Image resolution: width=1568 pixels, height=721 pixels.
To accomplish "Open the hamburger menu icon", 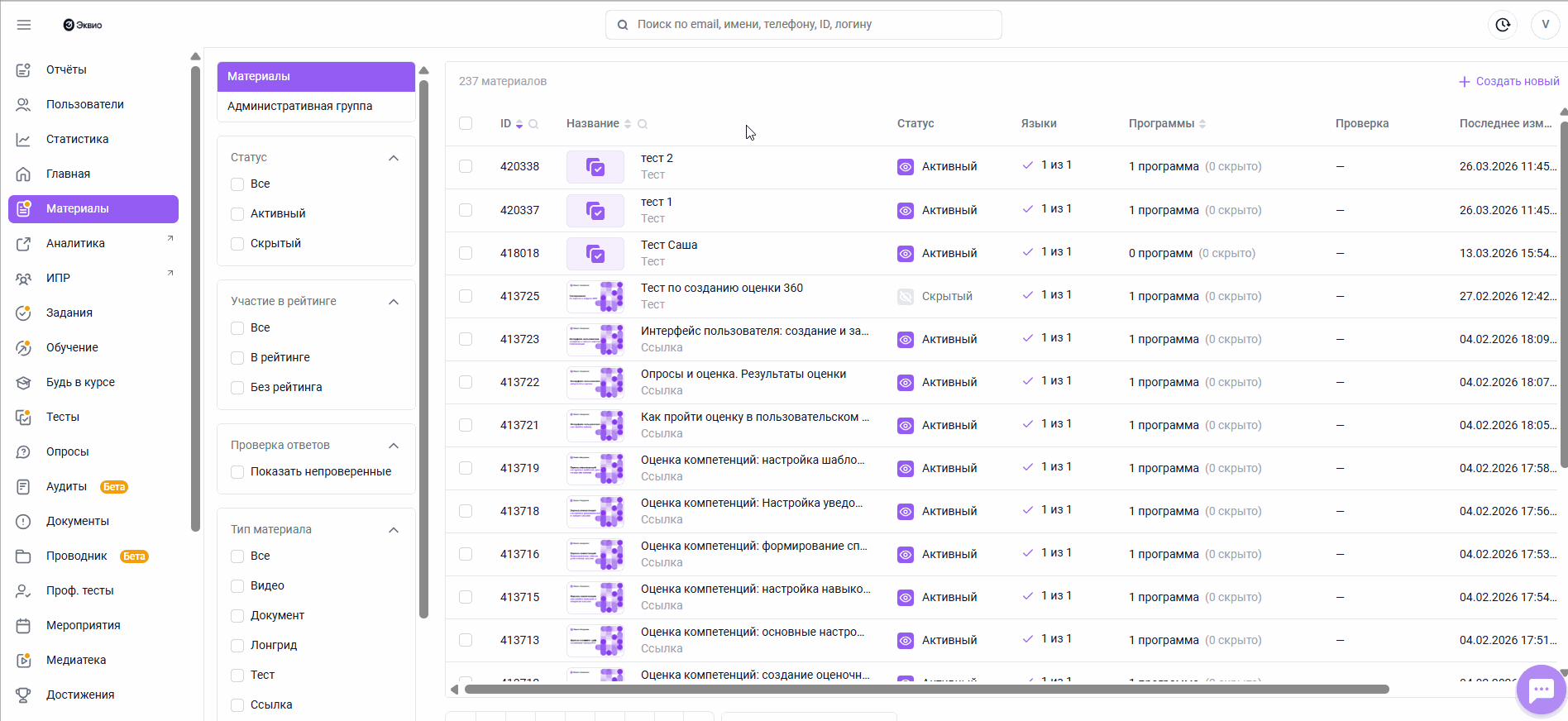I will point(24,25).
